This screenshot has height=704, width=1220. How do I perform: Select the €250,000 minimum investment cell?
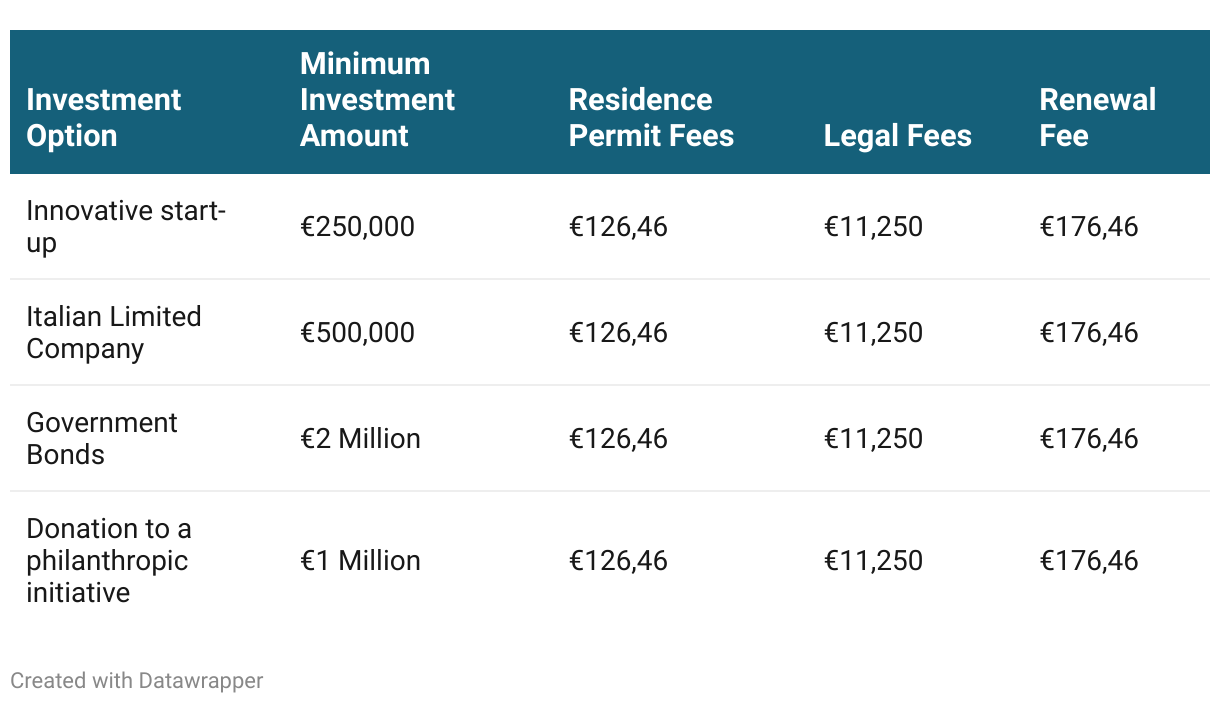point(357,227)
